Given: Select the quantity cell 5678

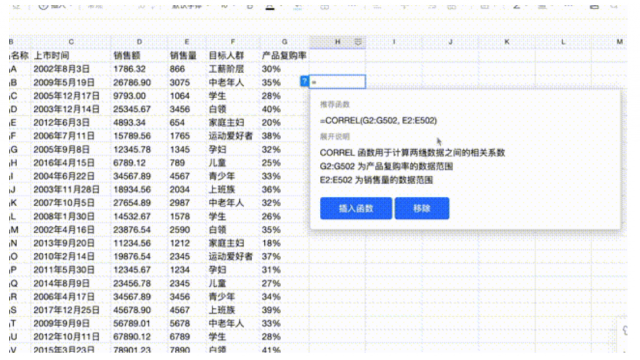Looking at the screenshot, I should click(187, 323).
